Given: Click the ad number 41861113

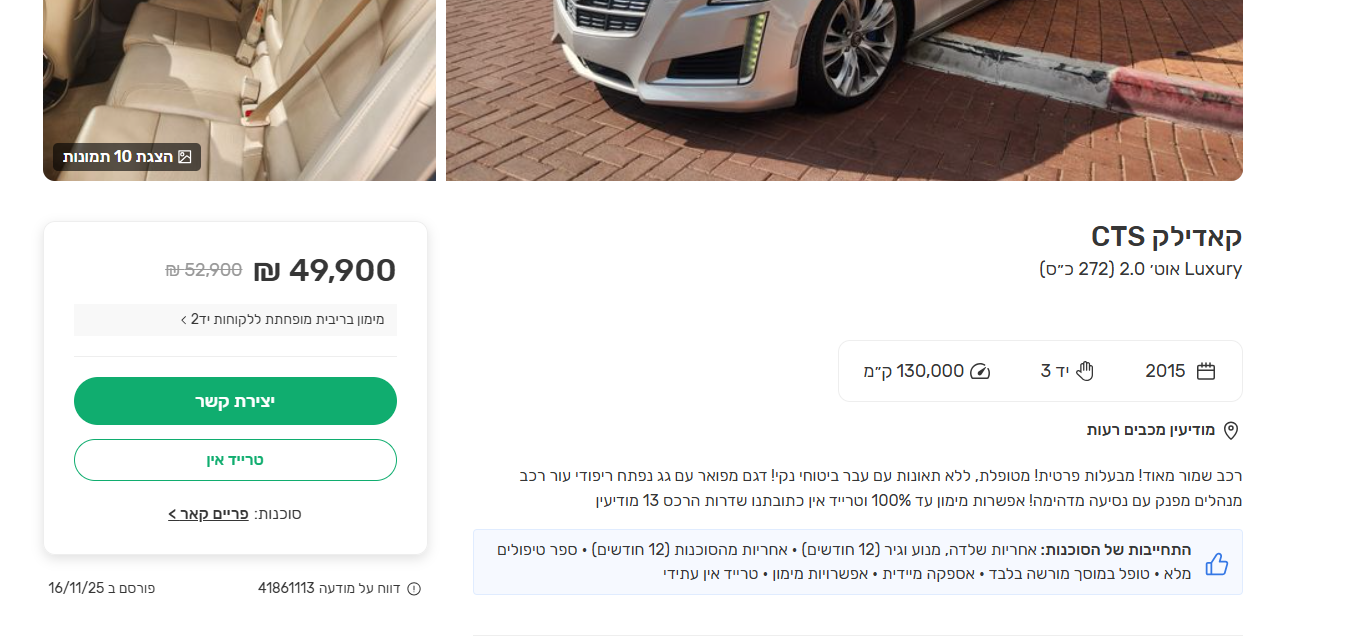Looking at the screenshot, I should tap(286, 588).
